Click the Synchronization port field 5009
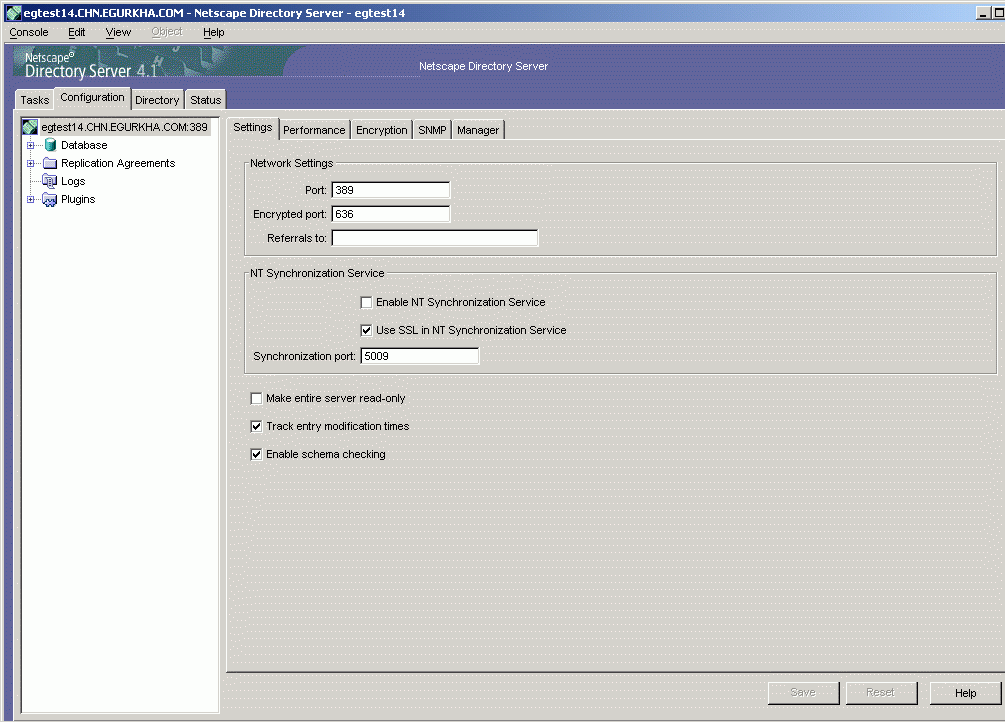Viewport: 1005px width, 722px height. click(x=420, y=357)
